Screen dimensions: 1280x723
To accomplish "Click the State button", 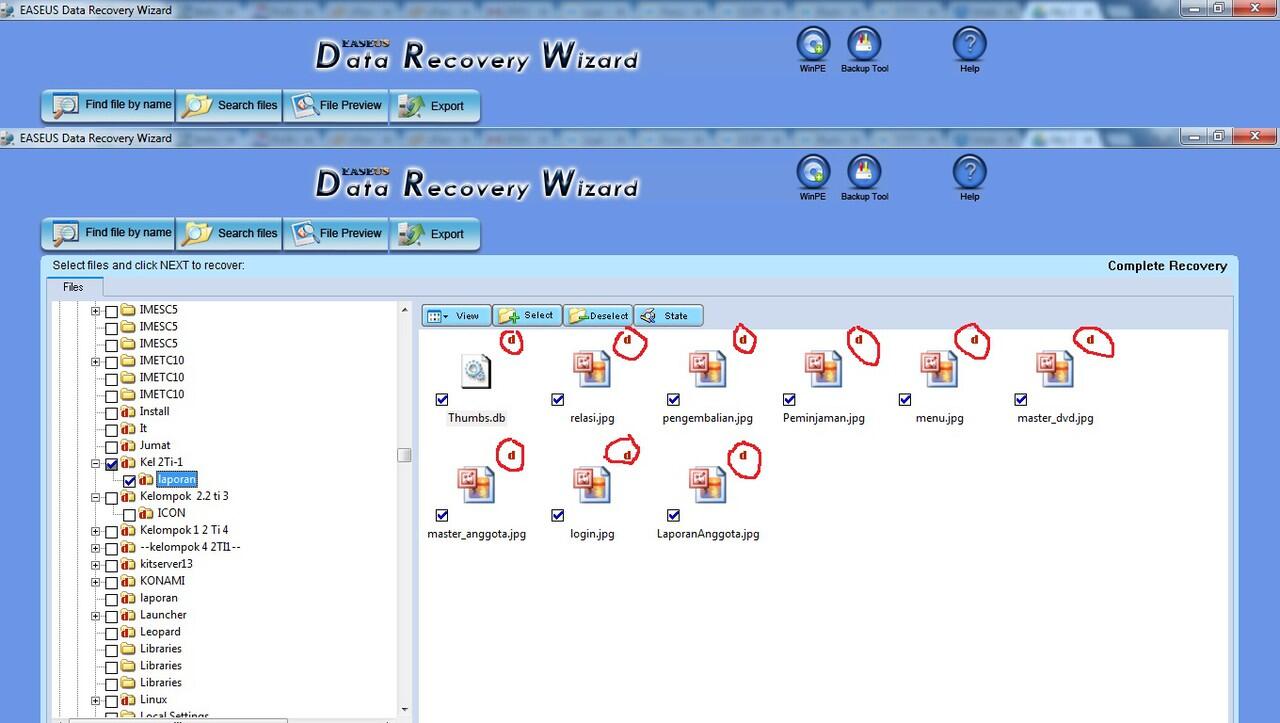I will click(x=668, y=316).
